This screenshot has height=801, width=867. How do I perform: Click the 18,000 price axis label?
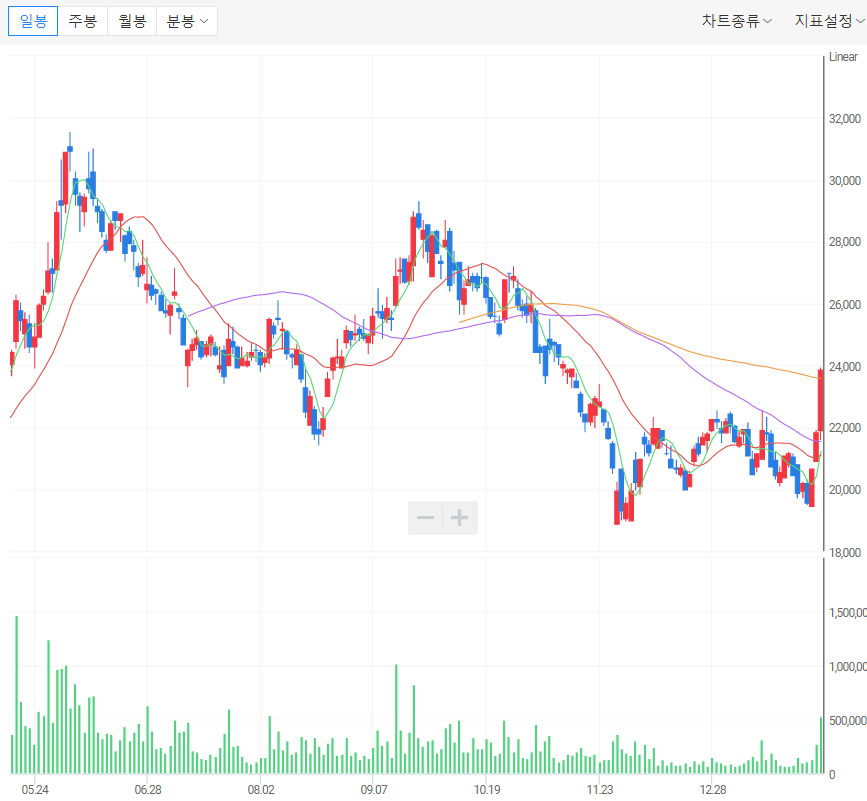point(845,552)
